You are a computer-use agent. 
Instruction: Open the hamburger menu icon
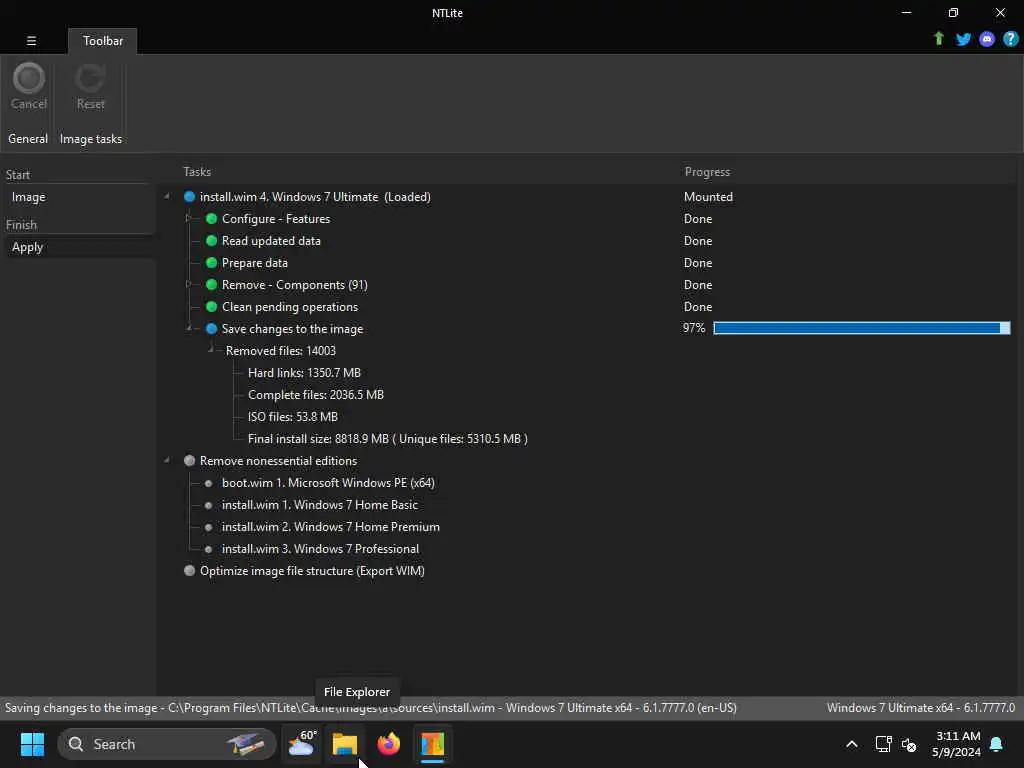click(31, 40)
